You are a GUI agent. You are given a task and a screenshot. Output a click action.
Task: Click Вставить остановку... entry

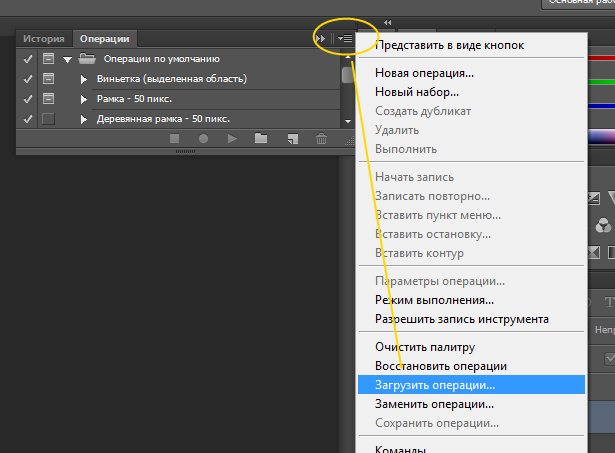pyautogui.click(x=471, y=234)
